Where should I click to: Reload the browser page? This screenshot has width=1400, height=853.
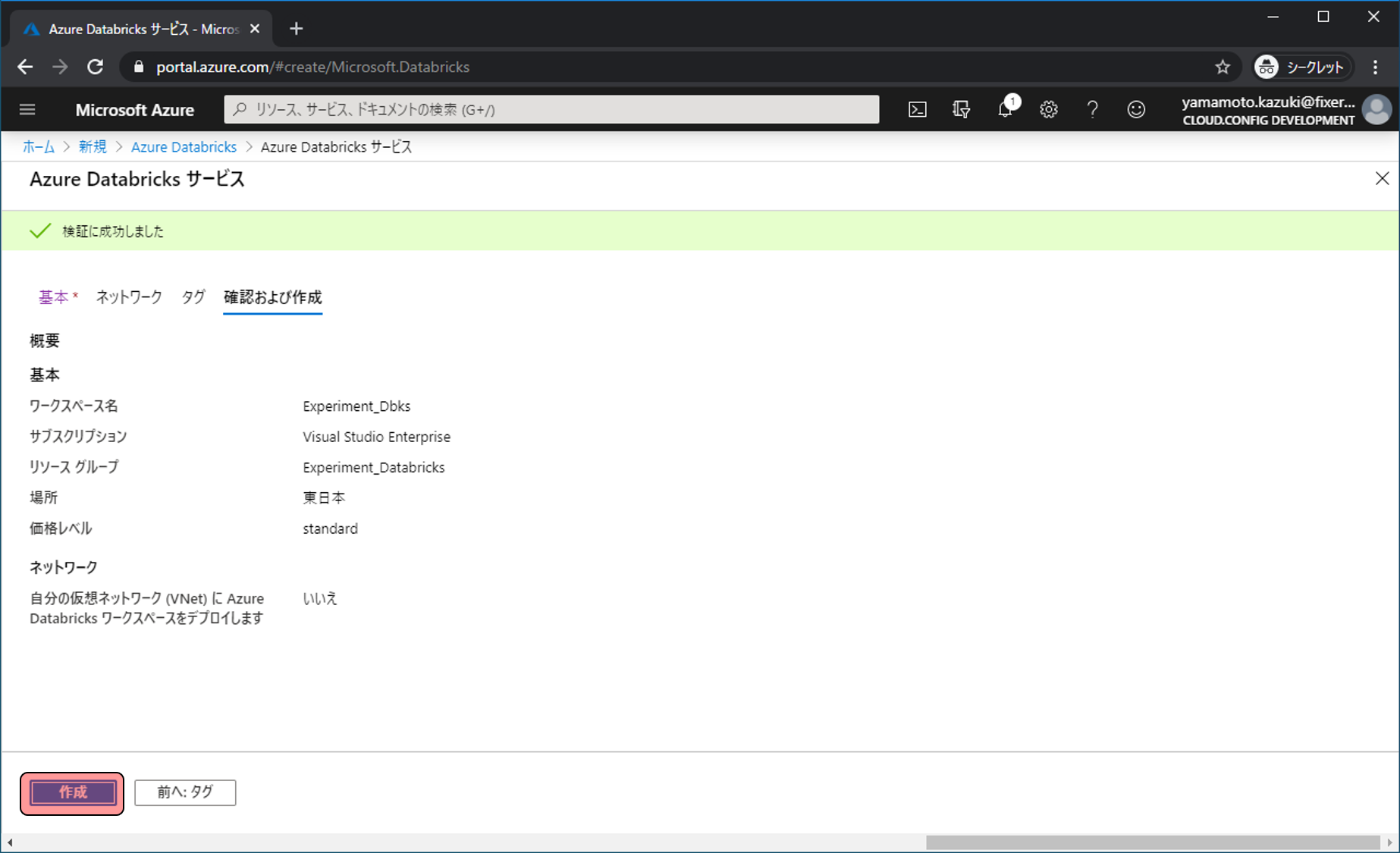(x=95, y=67)
